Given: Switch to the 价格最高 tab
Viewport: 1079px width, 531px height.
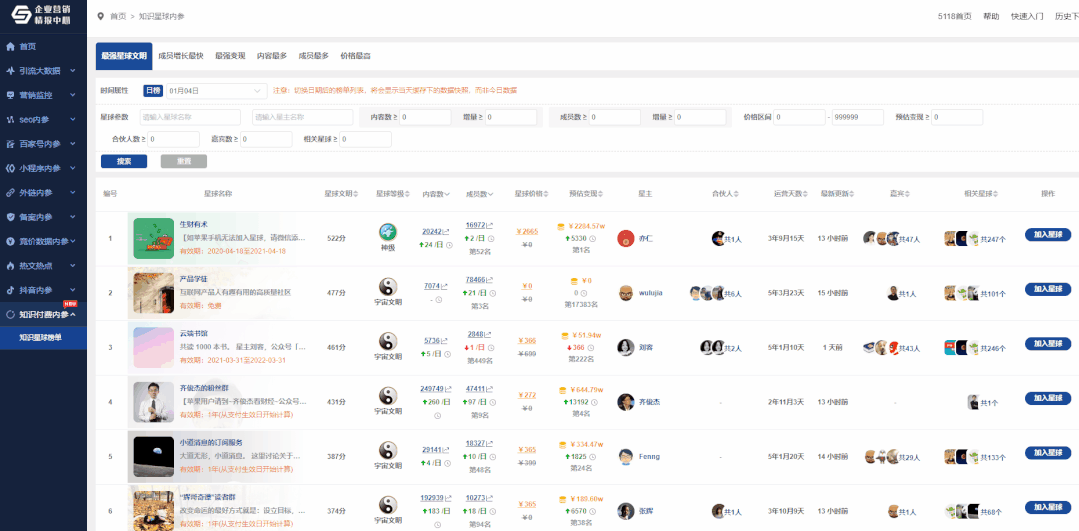Looking at the screenshot, I should (355, 56).
